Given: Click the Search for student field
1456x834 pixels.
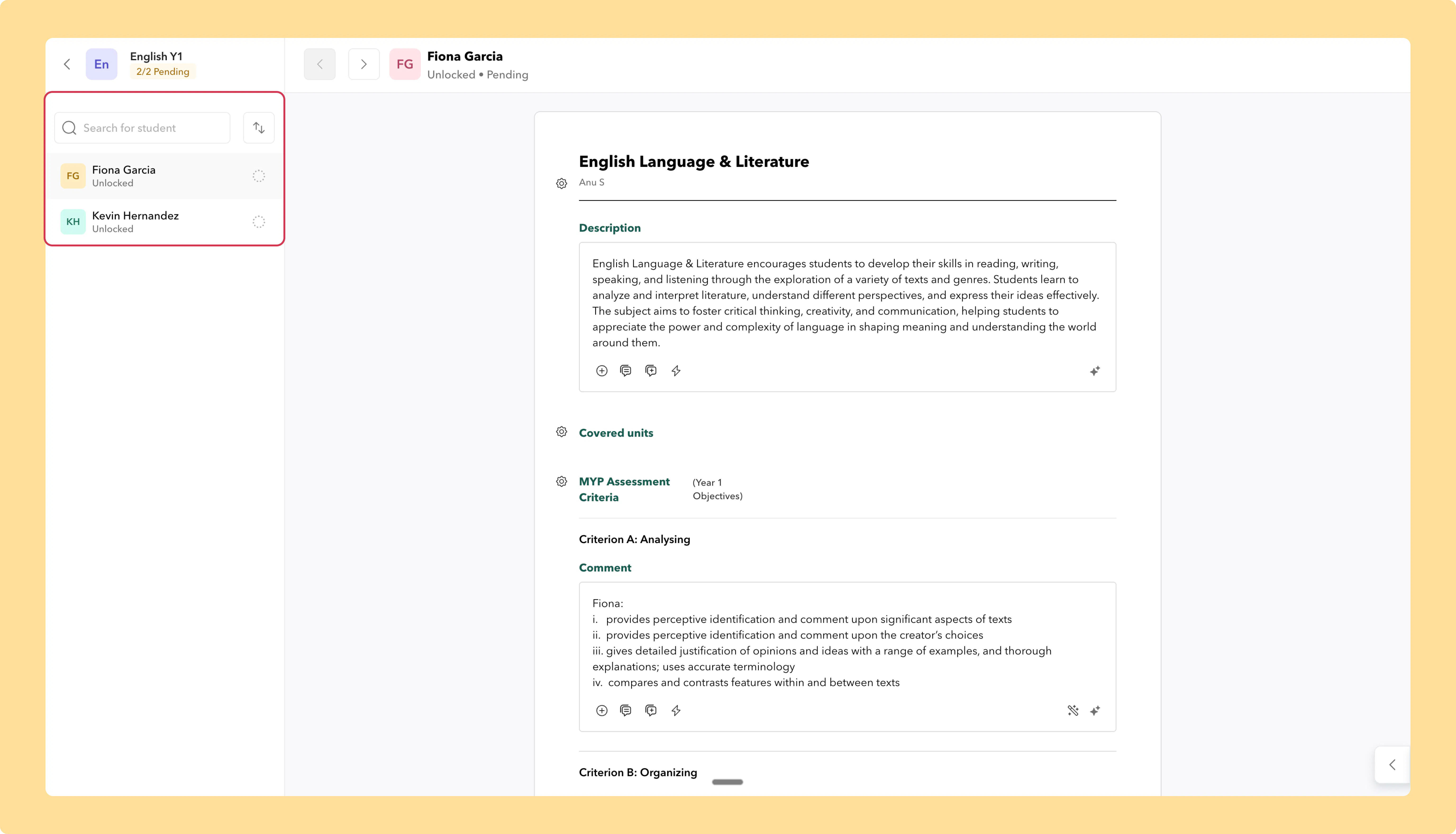Looking at the screenshot, I should 142,128.
